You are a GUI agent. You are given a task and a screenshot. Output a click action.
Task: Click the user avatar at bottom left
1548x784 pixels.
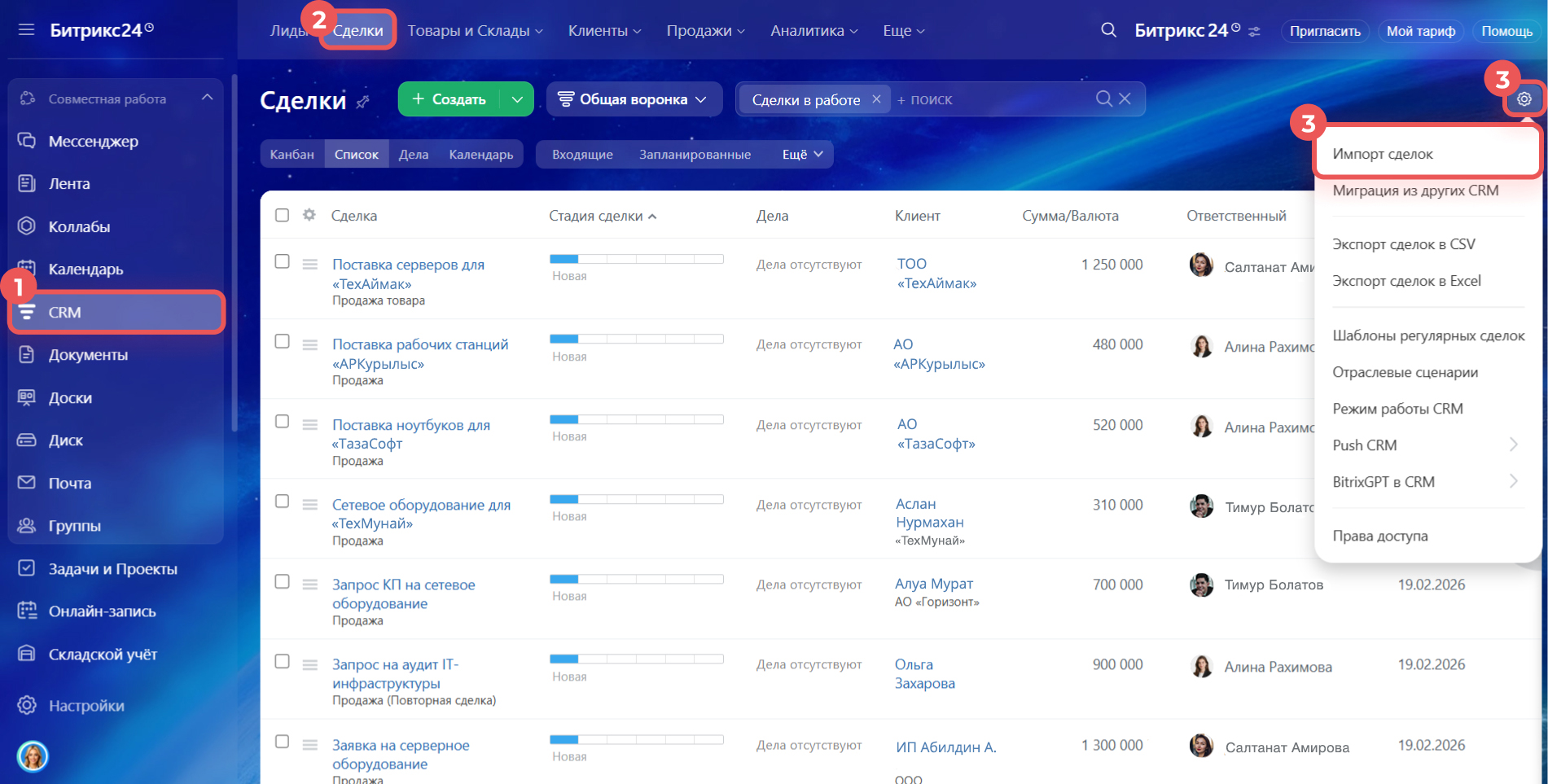tap(33, 756)
